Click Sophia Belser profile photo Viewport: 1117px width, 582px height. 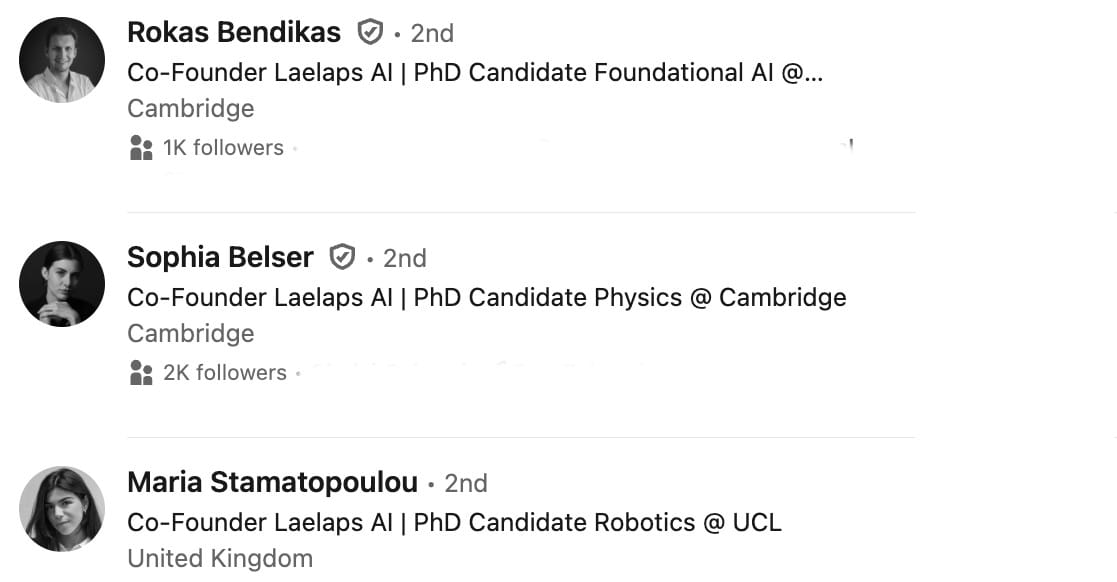[x=62, y=284]
